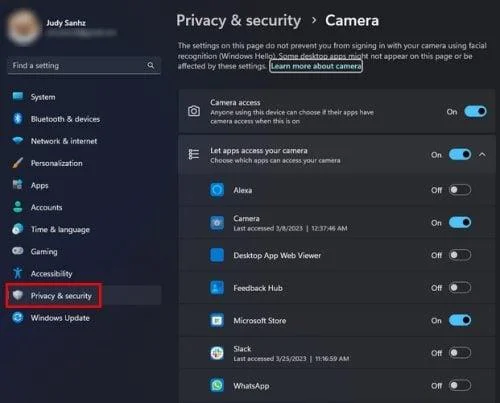Click the System sidebar icon

pyautogui.click(x=18, y=97)
